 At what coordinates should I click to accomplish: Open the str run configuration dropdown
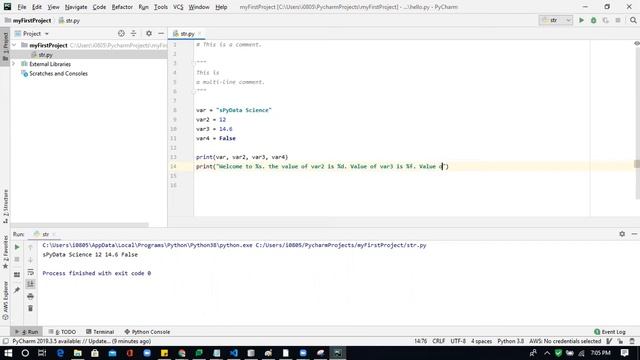556,20
